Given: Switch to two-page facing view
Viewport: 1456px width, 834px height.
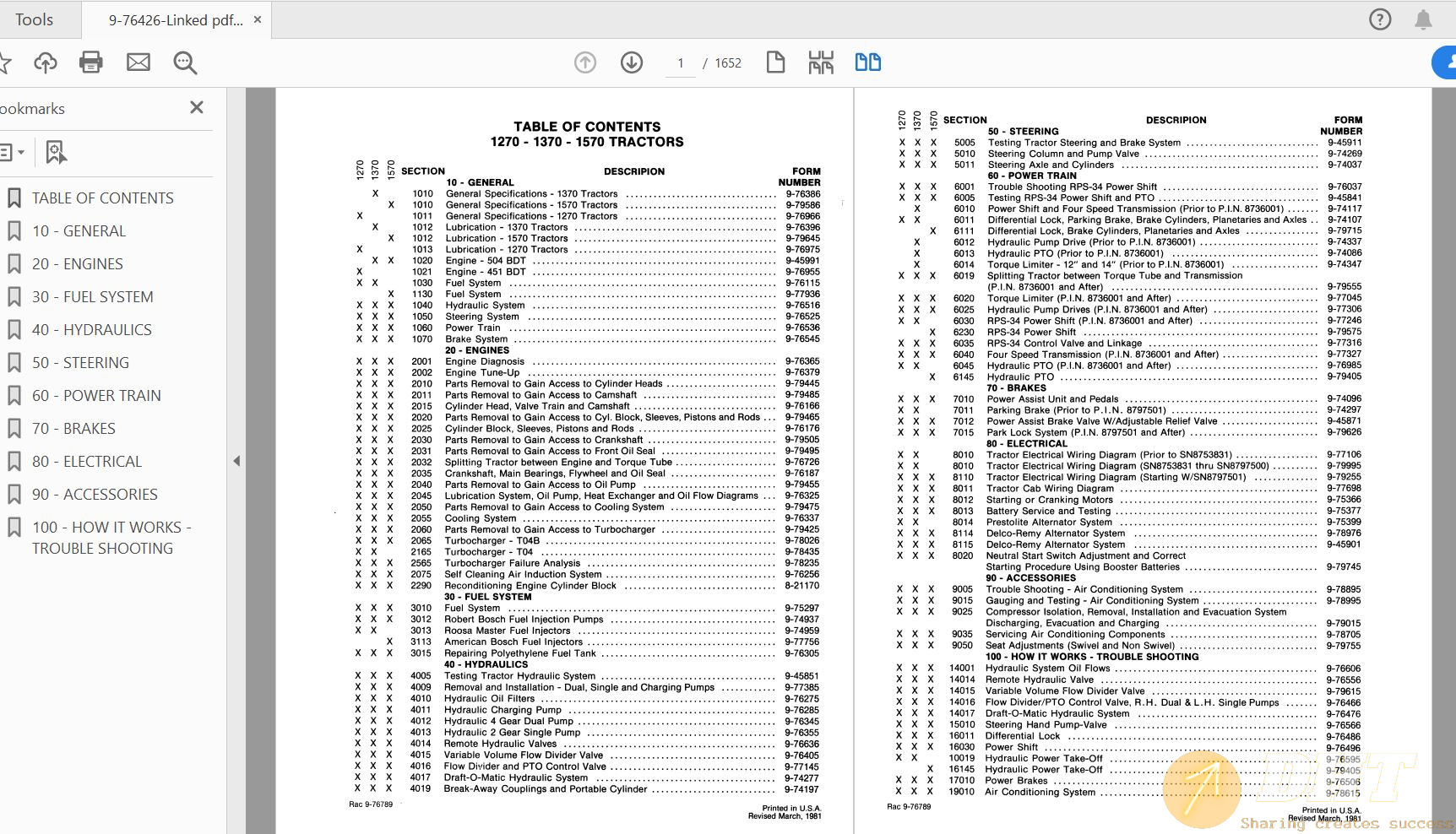Looking at the screenshot, I should [867, 62].
